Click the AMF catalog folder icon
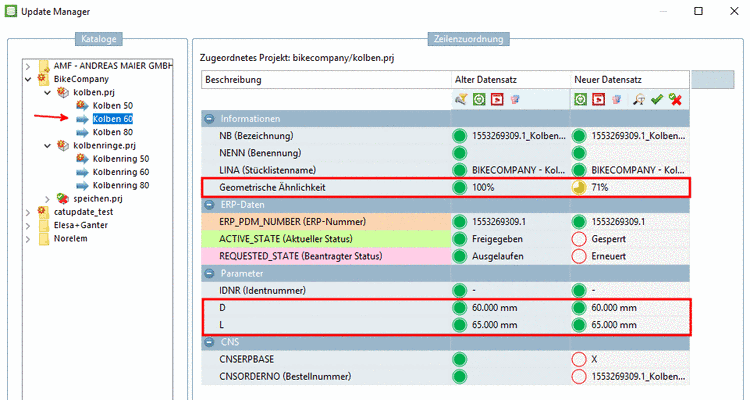750x400 pixels. click(x=44, y=66)
